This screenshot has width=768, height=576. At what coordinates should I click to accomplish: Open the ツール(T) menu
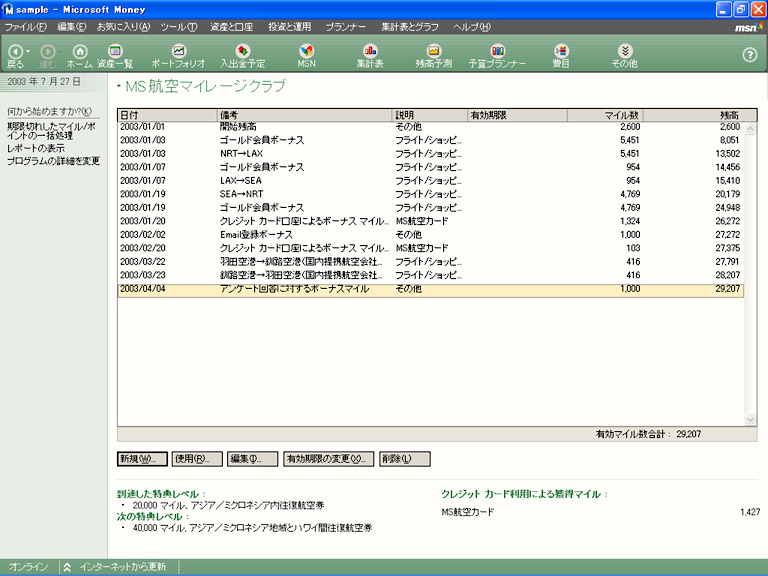(x=179, y=27)
